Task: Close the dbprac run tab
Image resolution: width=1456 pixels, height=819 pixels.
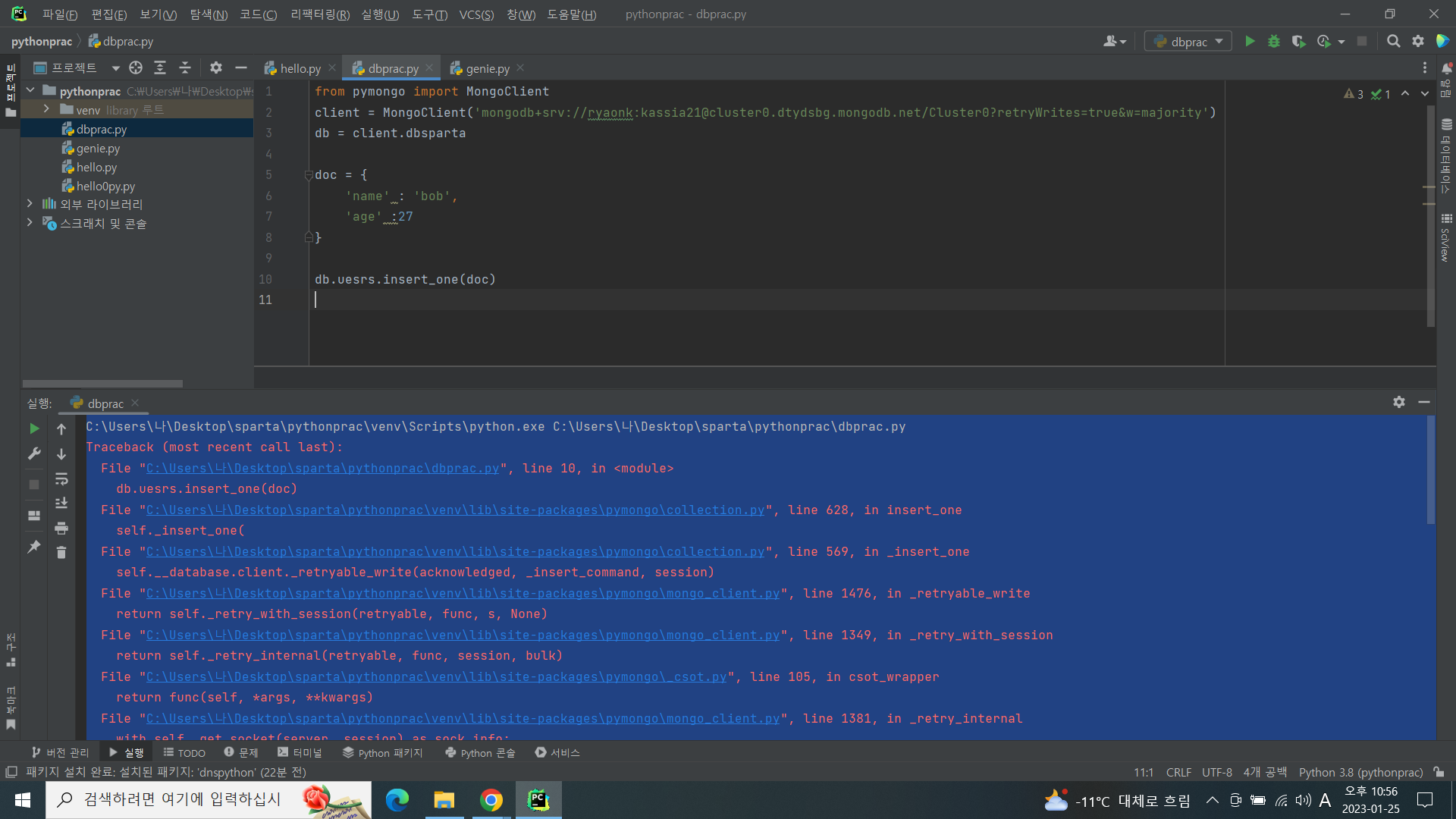Action: click(135, 403)
